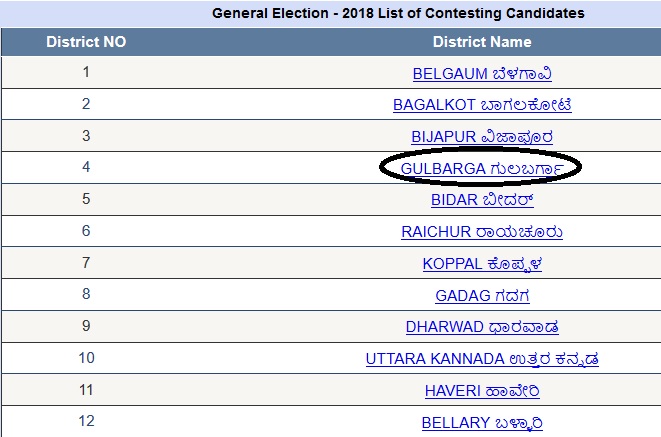Open the KOPPAL district link
661x437 pixels.
[x=482, y=264]
